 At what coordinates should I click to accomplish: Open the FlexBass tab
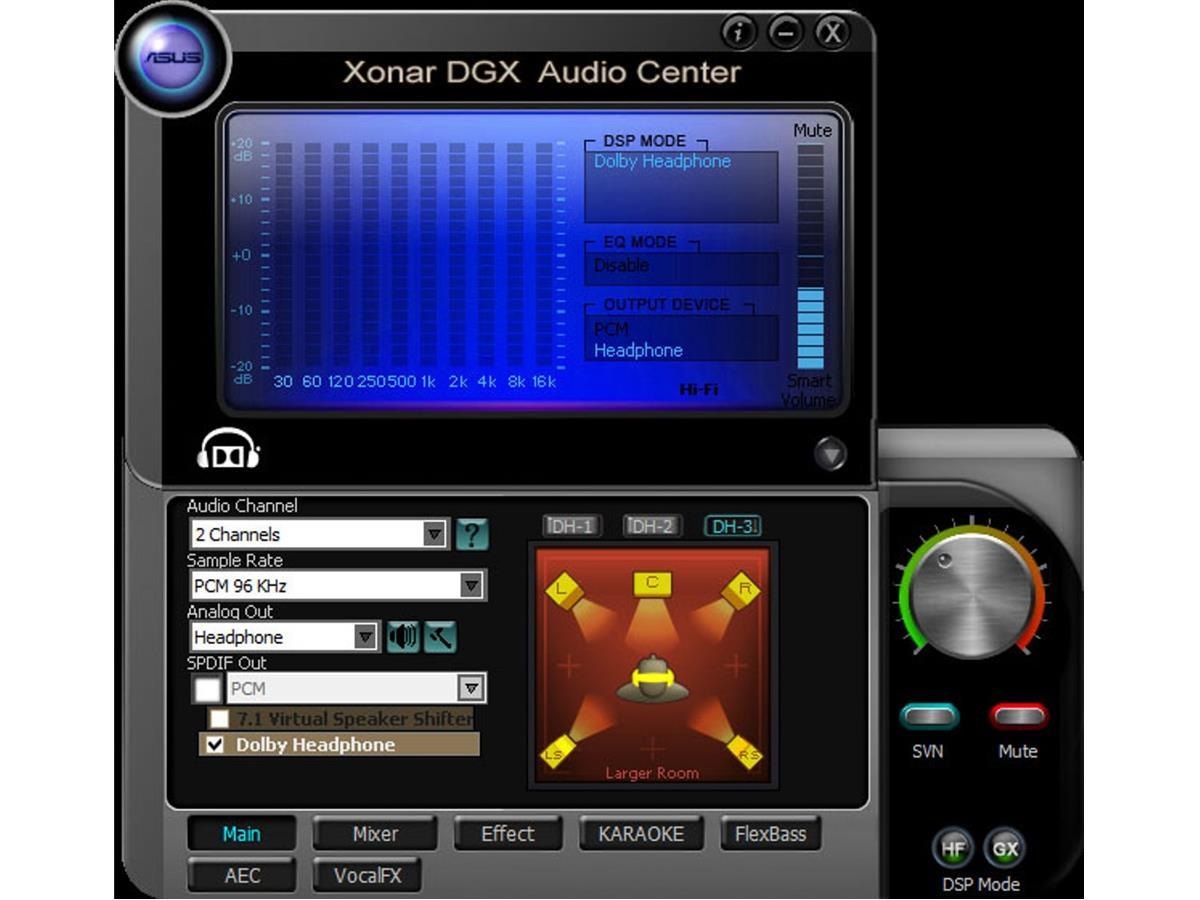(770, 834)
